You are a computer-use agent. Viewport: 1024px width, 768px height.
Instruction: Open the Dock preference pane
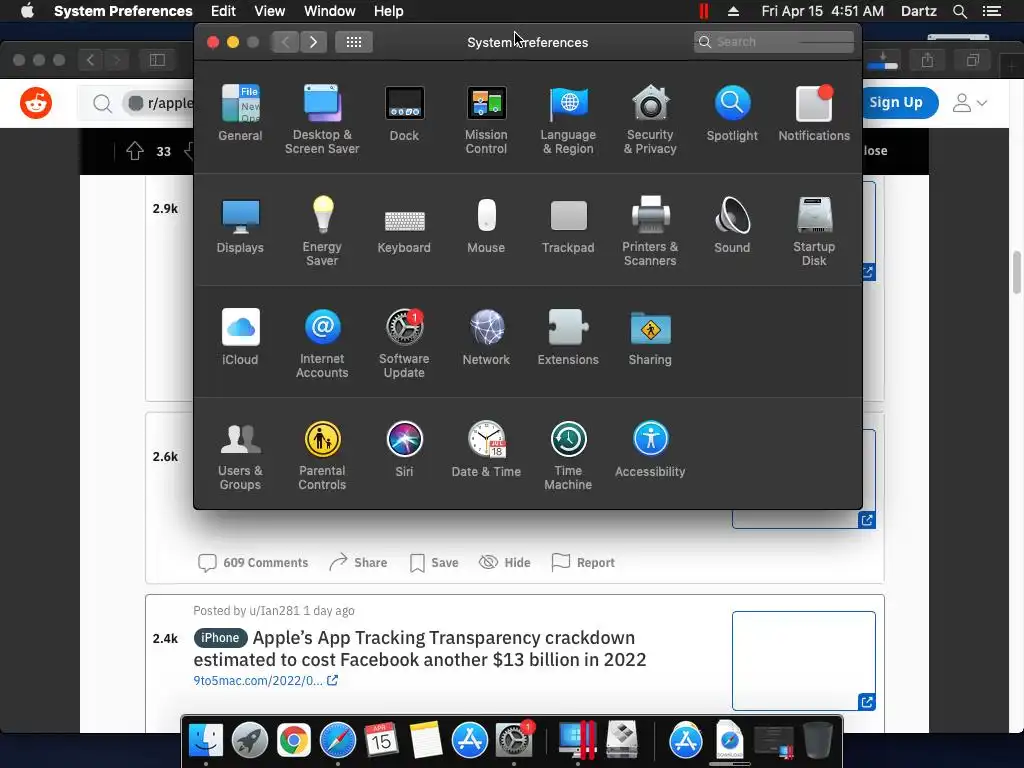[404, 113]
